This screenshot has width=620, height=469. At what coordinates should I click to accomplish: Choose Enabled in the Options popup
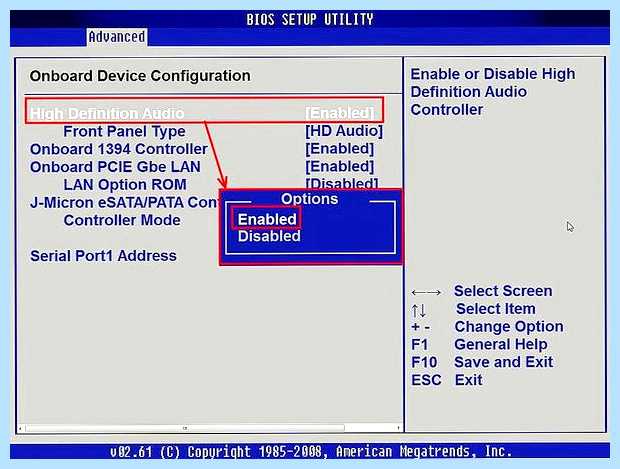pyautogui.click(x=267, y=219)
